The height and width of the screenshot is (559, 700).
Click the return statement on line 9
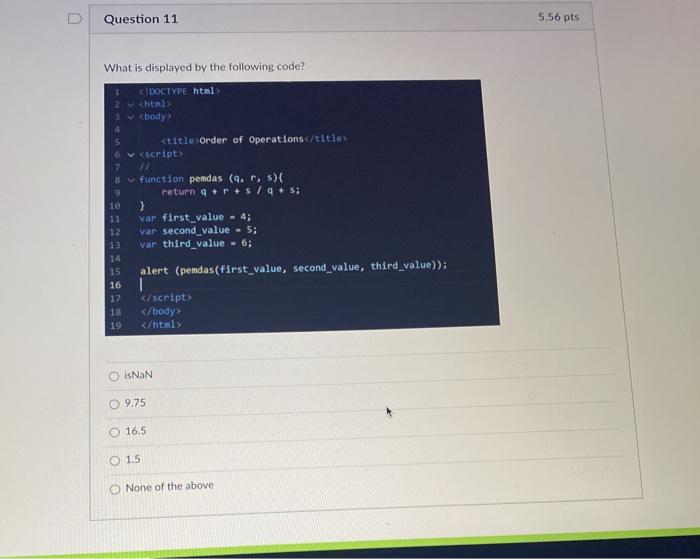[x=231, y=191]
